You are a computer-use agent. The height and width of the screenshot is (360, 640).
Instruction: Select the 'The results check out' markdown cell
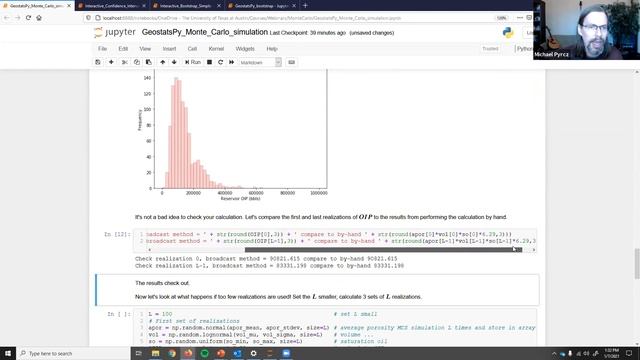[317, 290]
